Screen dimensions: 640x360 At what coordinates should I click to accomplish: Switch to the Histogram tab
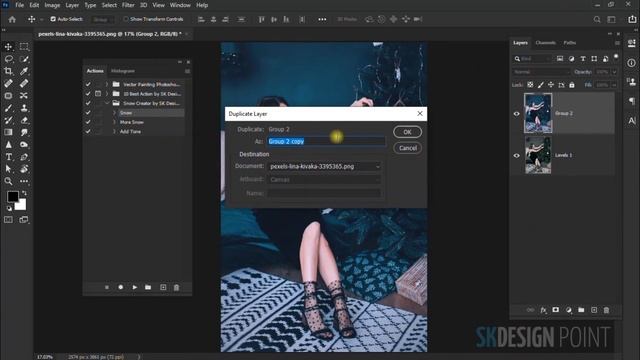123,71
